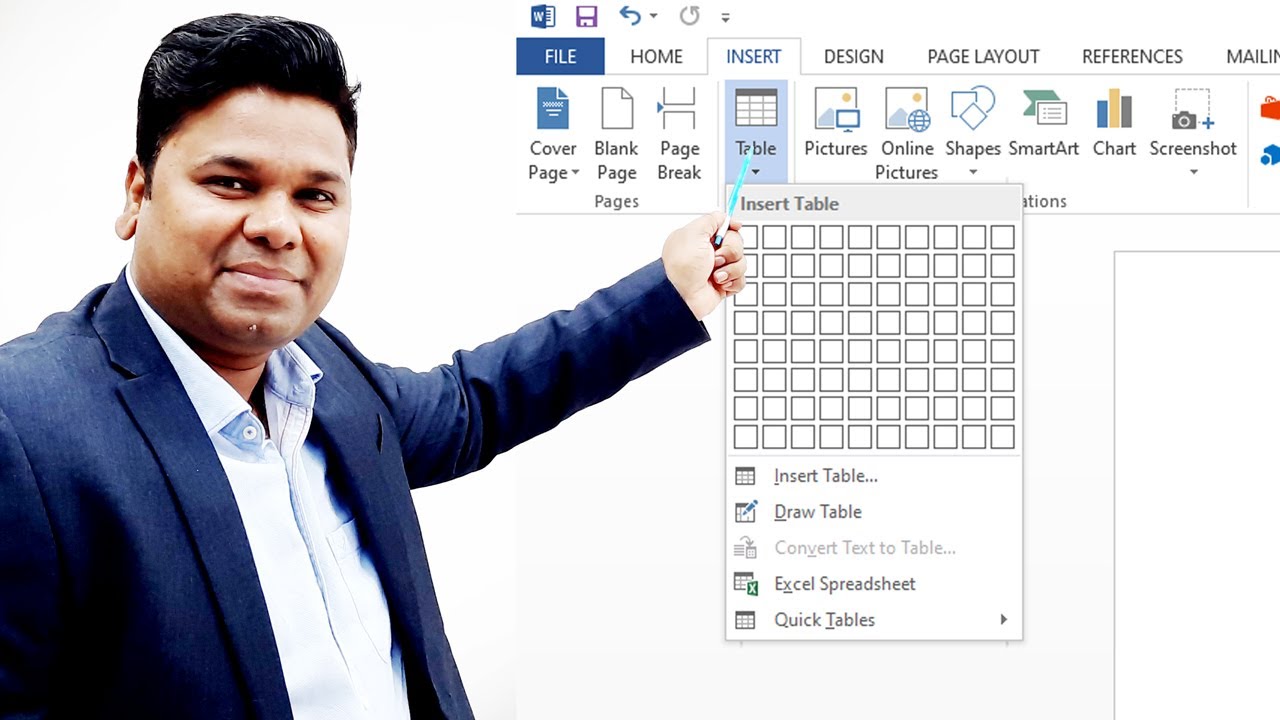Switch to the DESIGN tab

tap(853, 56)
